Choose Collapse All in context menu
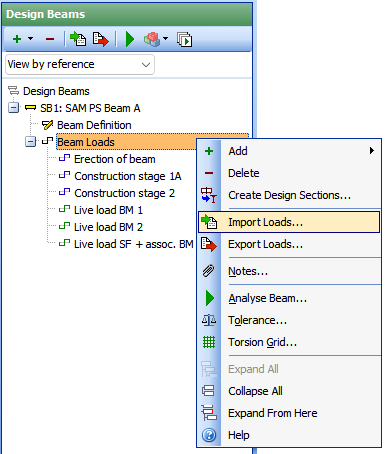 289,391
